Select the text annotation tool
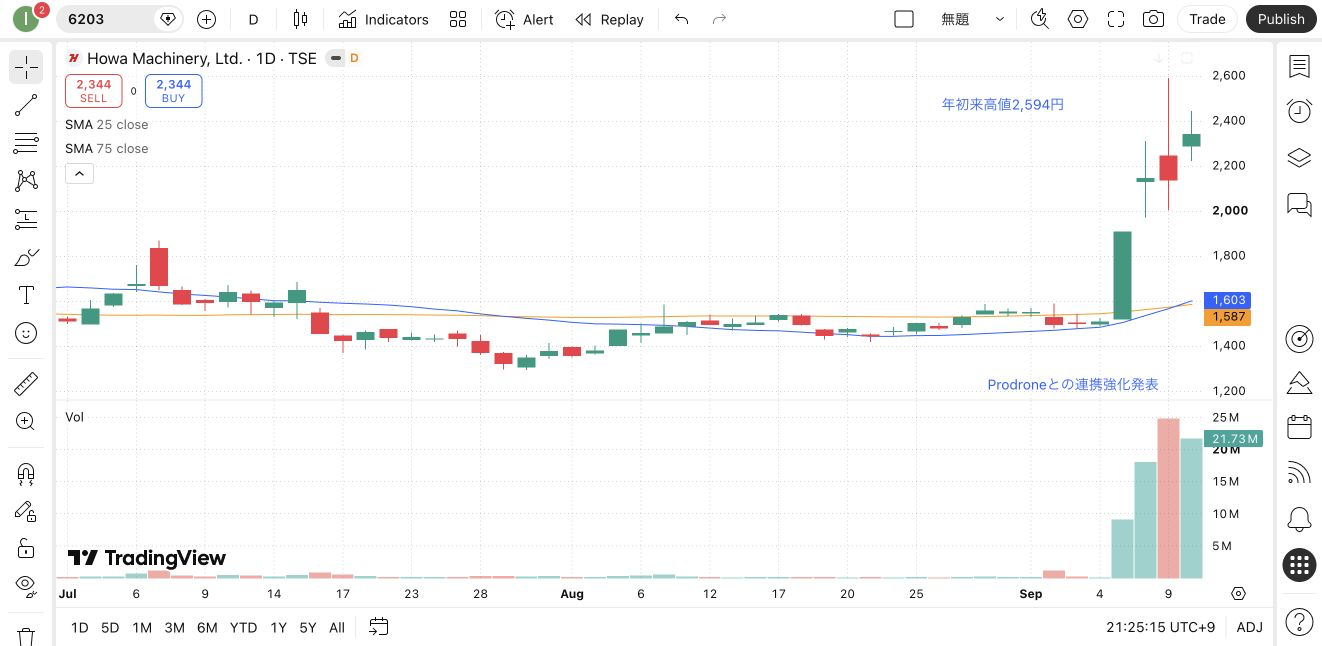This screenshot has height=646, width=1322. click(26, 295)
